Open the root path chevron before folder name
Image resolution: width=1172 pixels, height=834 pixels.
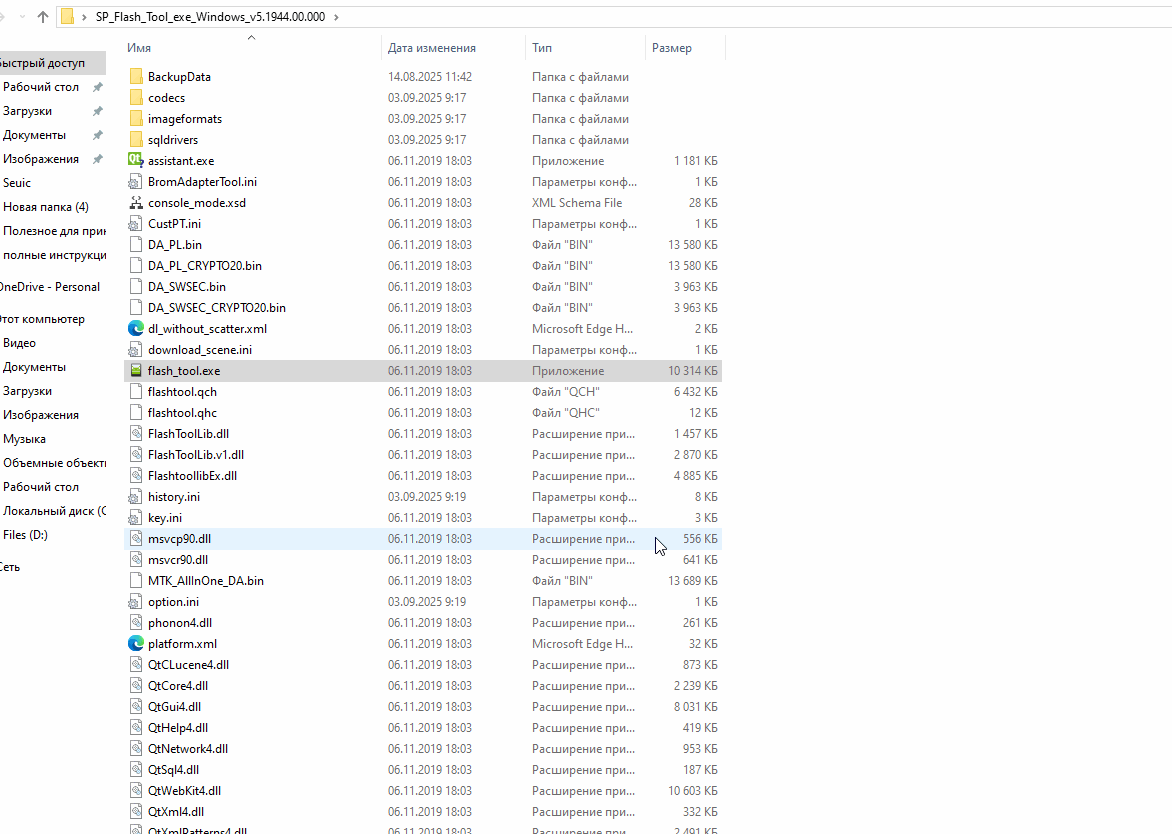[84, 17]
